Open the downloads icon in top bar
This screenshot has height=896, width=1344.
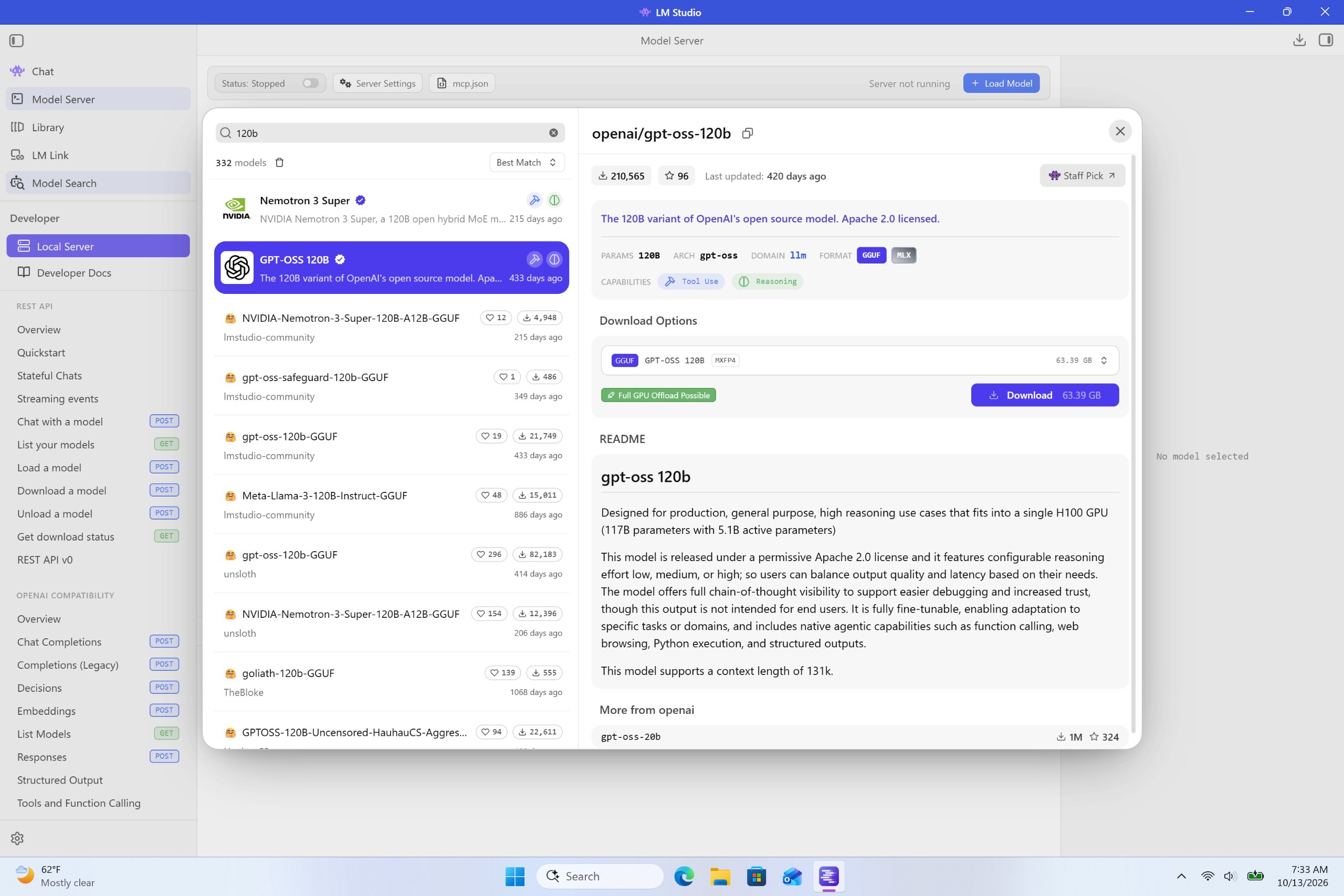coord(1299,40)
